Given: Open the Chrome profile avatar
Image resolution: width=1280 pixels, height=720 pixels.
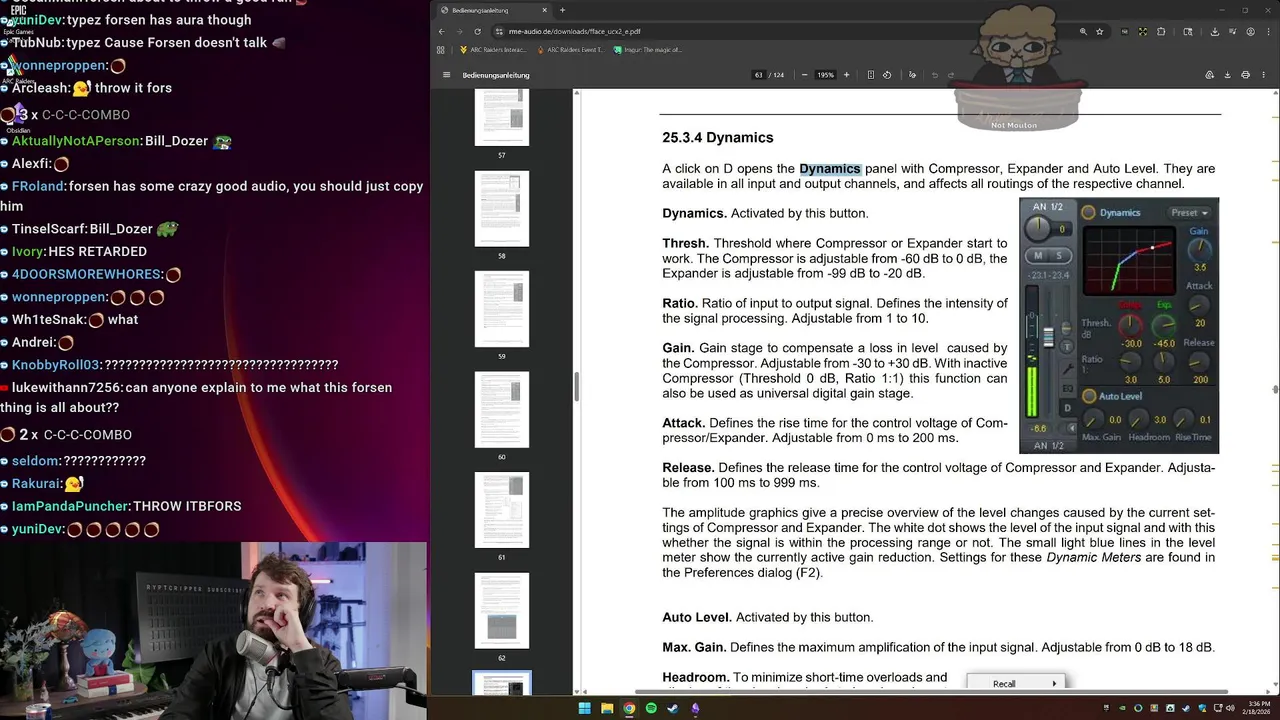Looking at the screenshot, I should (x=1250, y=32).
